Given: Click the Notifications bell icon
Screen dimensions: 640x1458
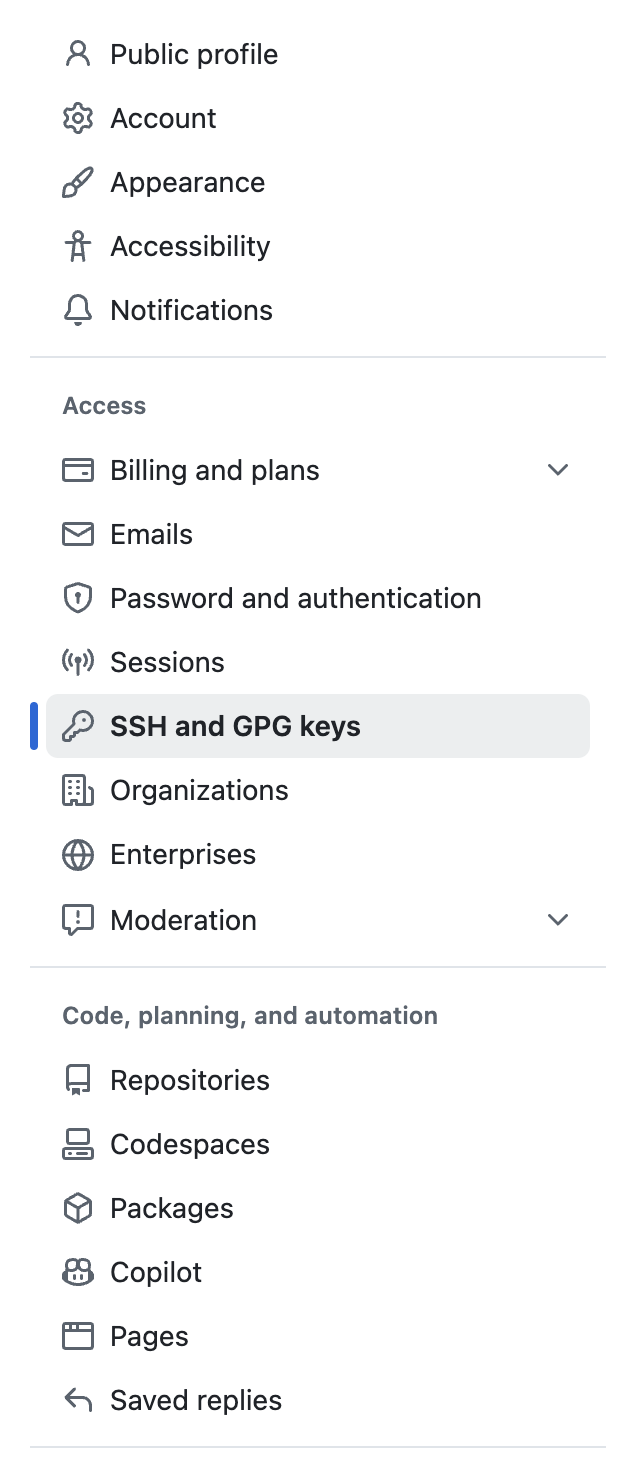Looking at the screenshot, I should [78, 310].
